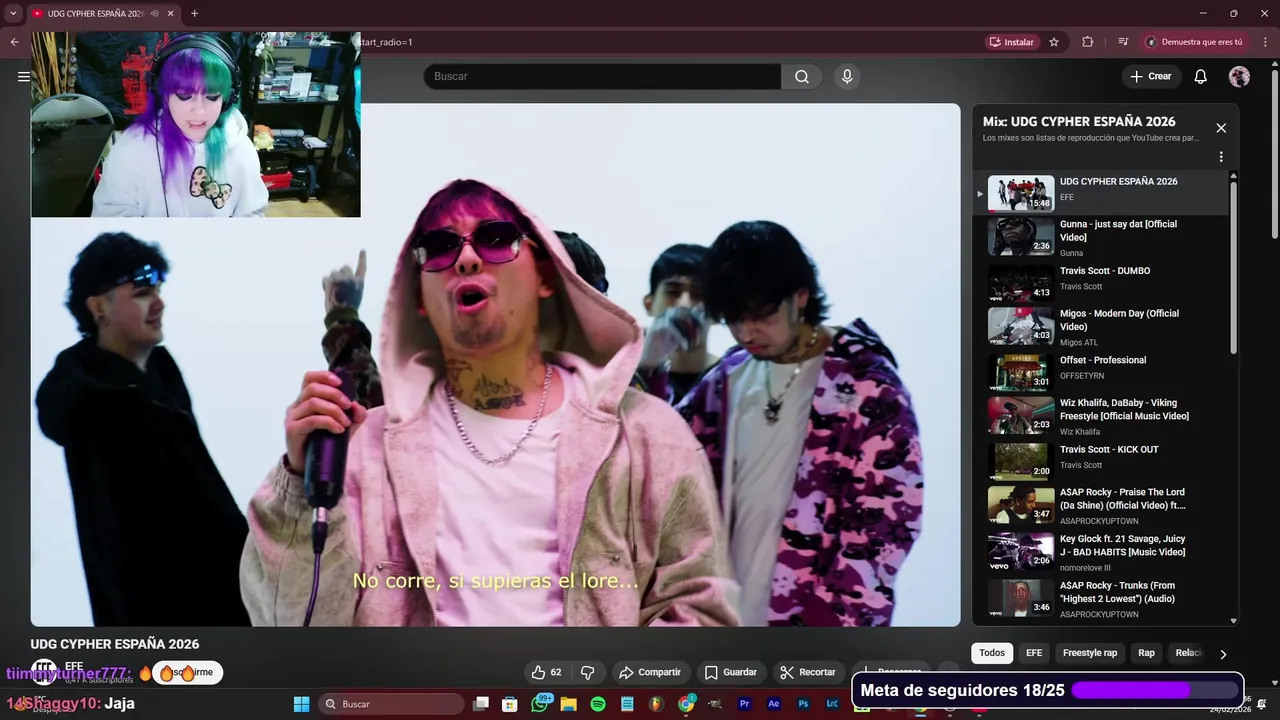The width and height of the screenshot is (1280, 720).
Task: Click the Gunna channel name
Action: (1073, 254)
